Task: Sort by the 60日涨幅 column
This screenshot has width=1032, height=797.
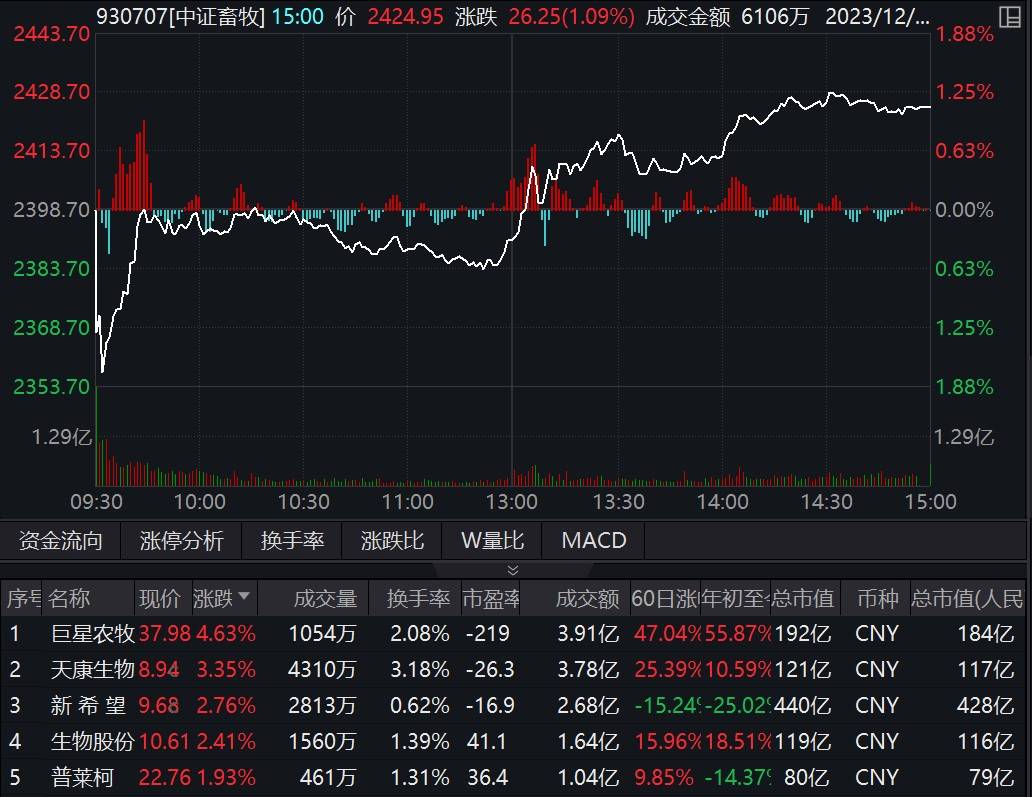Action: coord(664,598)
